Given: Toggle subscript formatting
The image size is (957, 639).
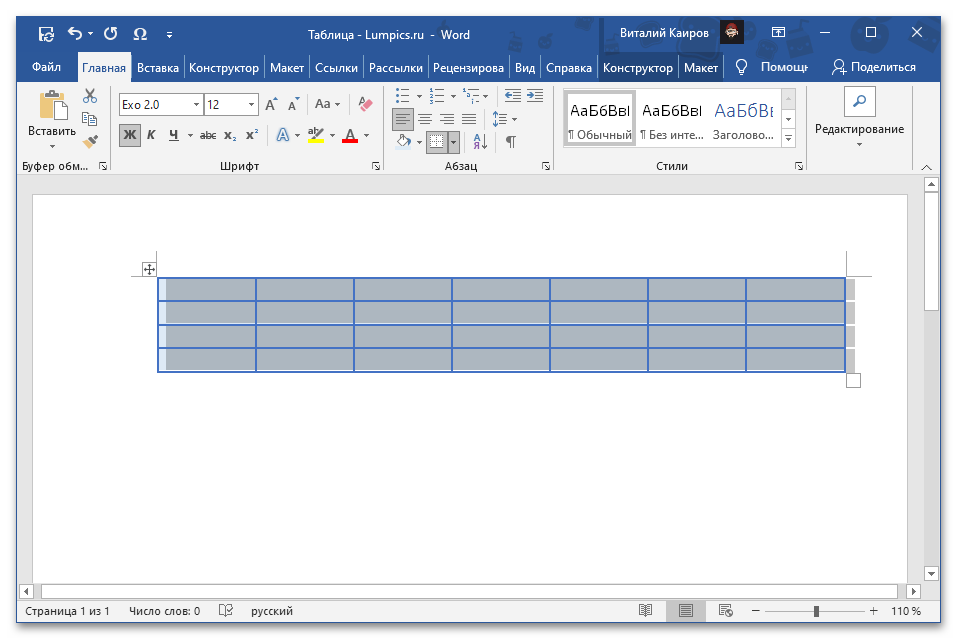Looking at the screenshot, I should [230, 135].
